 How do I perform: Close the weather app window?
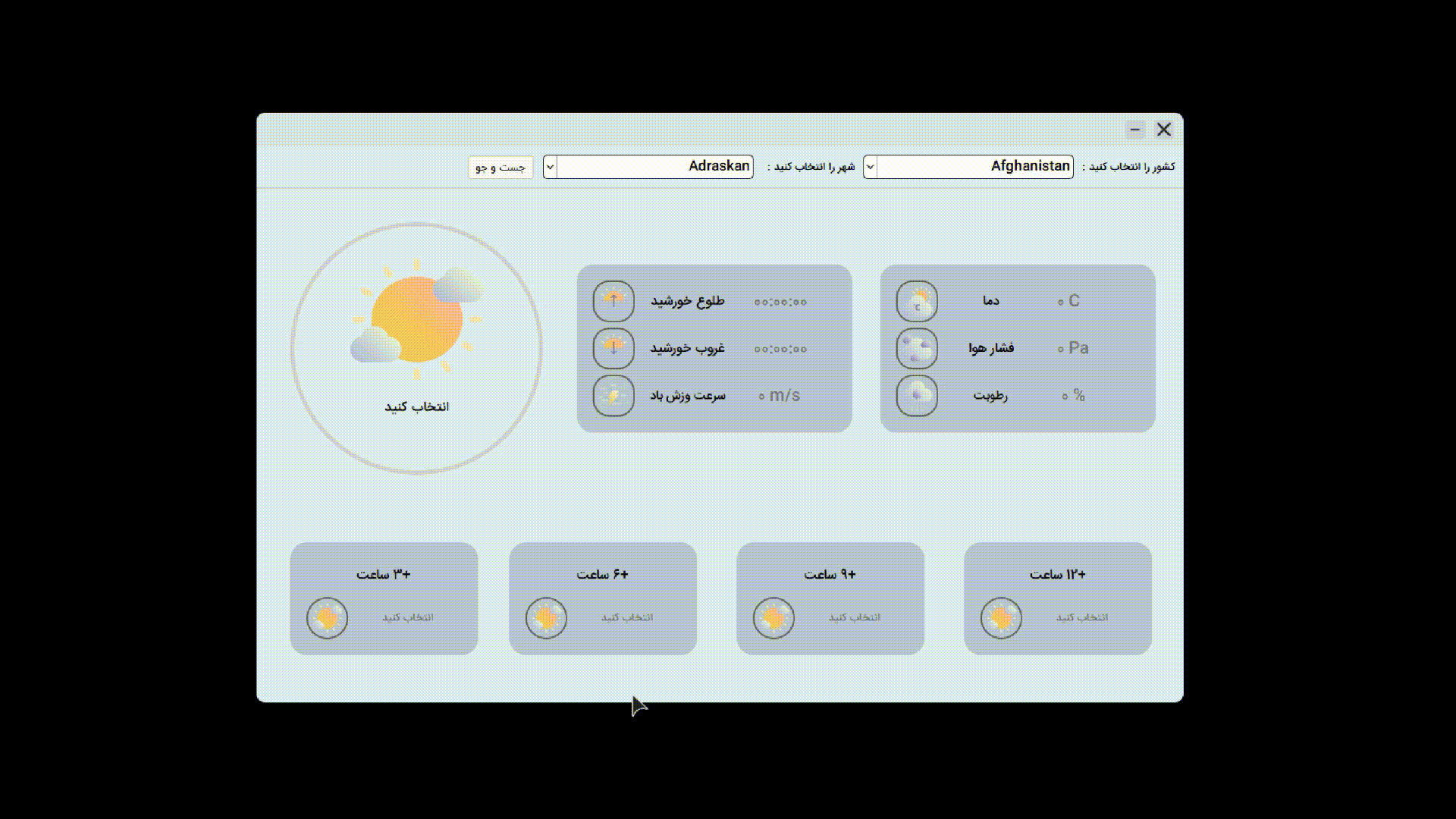1163,130
